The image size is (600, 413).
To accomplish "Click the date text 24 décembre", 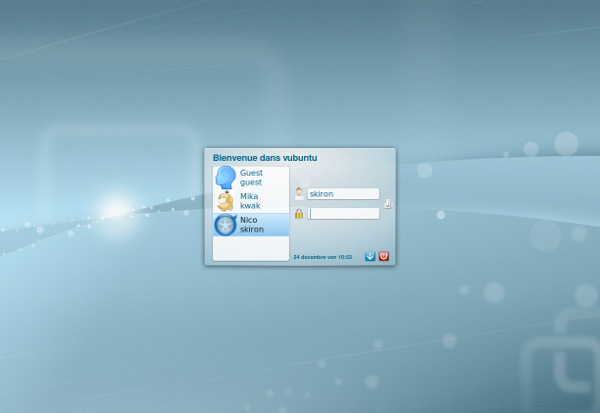I will tap(310, 257).
